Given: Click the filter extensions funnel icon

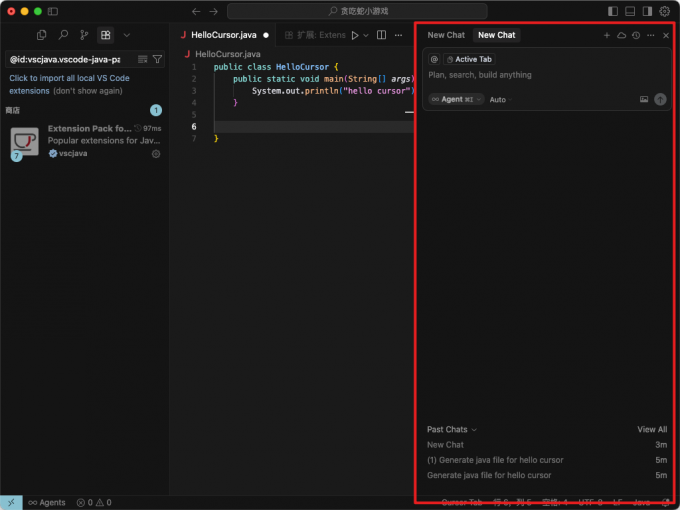Looking at the screenshot, I should (x=157, y=59).
